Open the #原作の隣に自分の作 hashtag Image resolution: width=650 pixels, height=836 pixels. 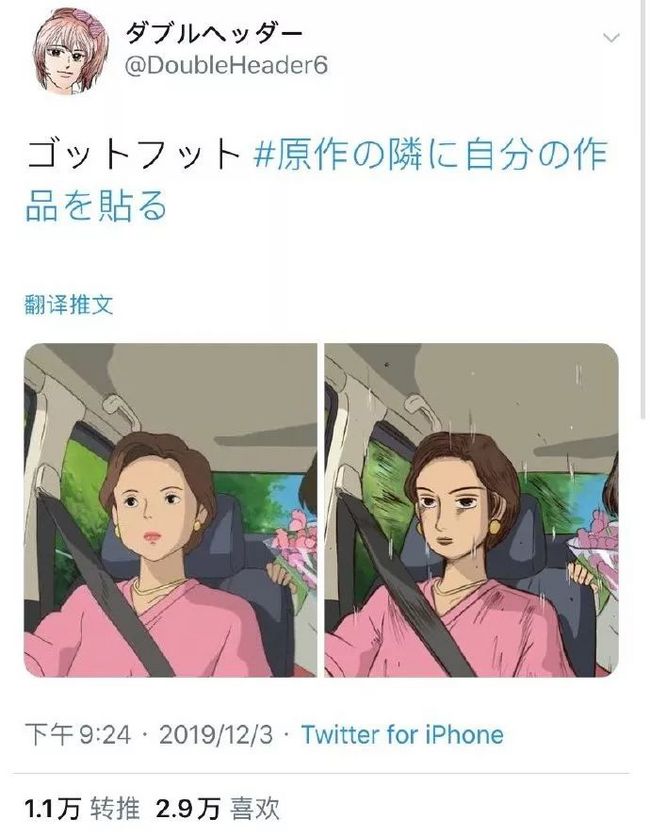(430, 154)
